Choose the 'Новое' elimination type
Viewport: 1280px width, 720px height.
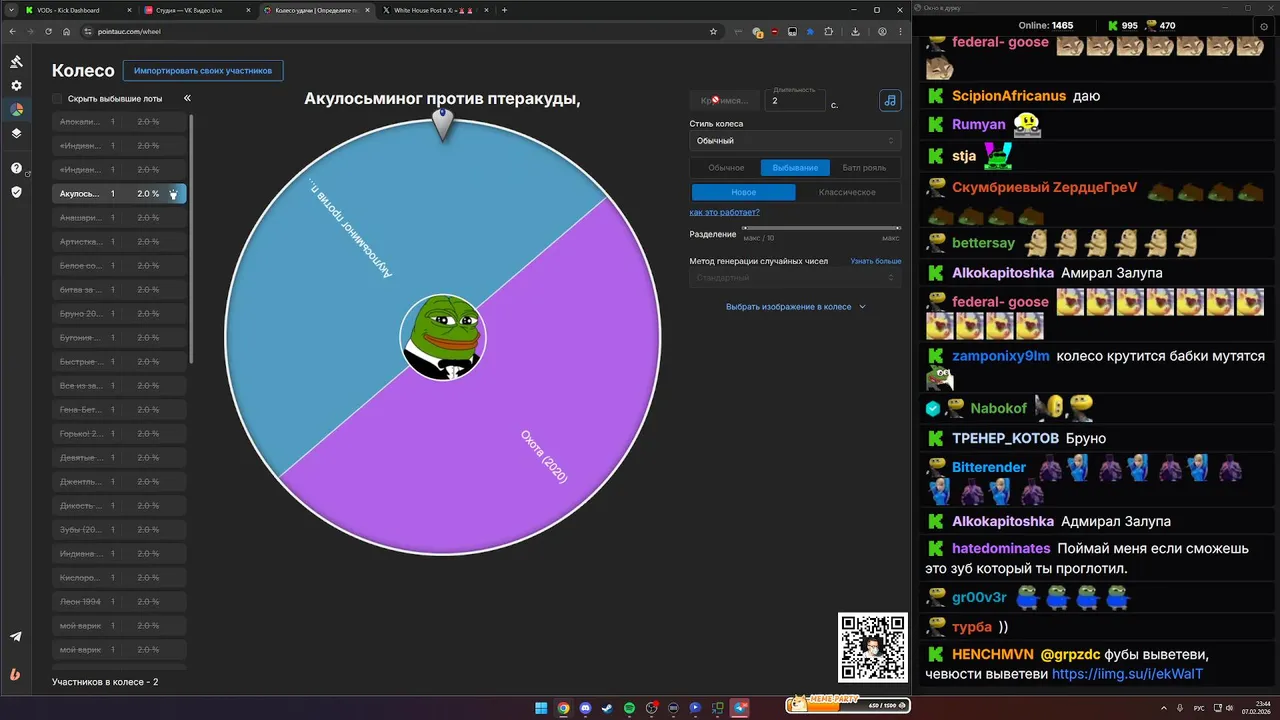(744, 192)
